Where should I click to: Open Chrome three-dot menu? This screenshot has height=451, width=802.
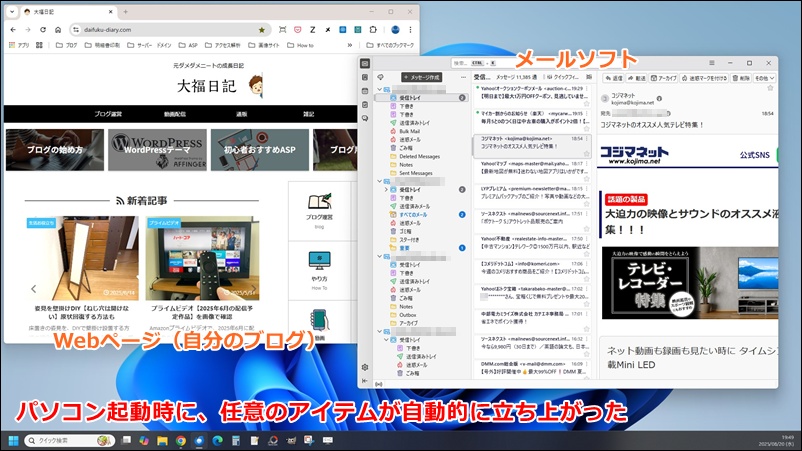point(410,30)
